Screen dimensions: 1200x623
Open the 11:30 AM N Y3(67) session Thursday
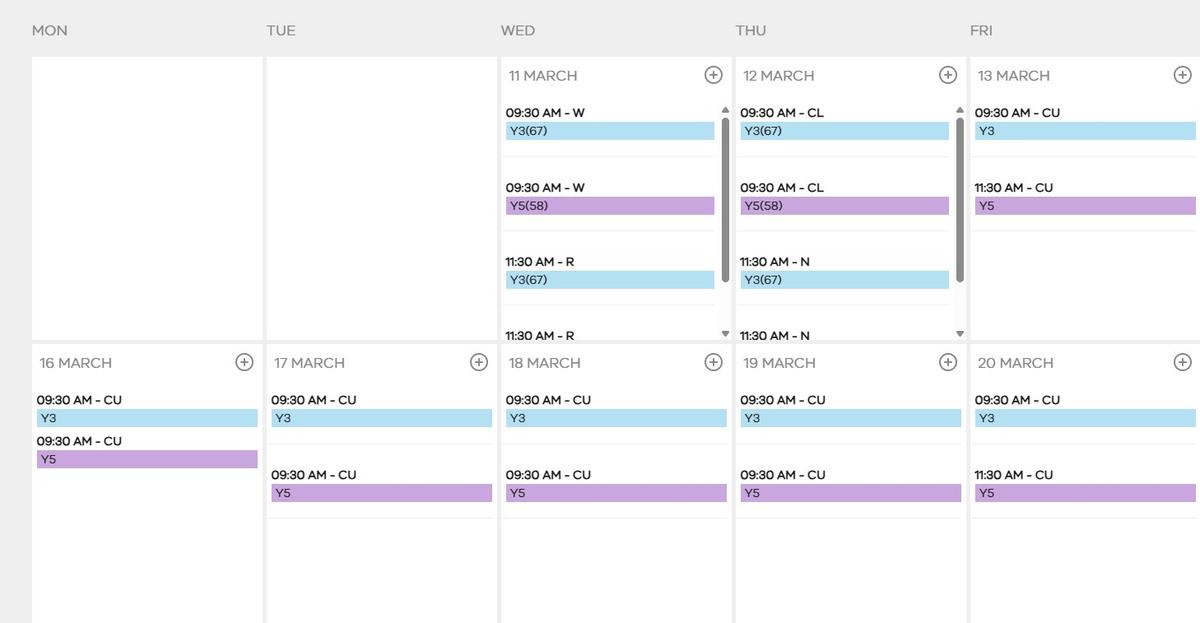pyautogui.click(x=844, y=280)
